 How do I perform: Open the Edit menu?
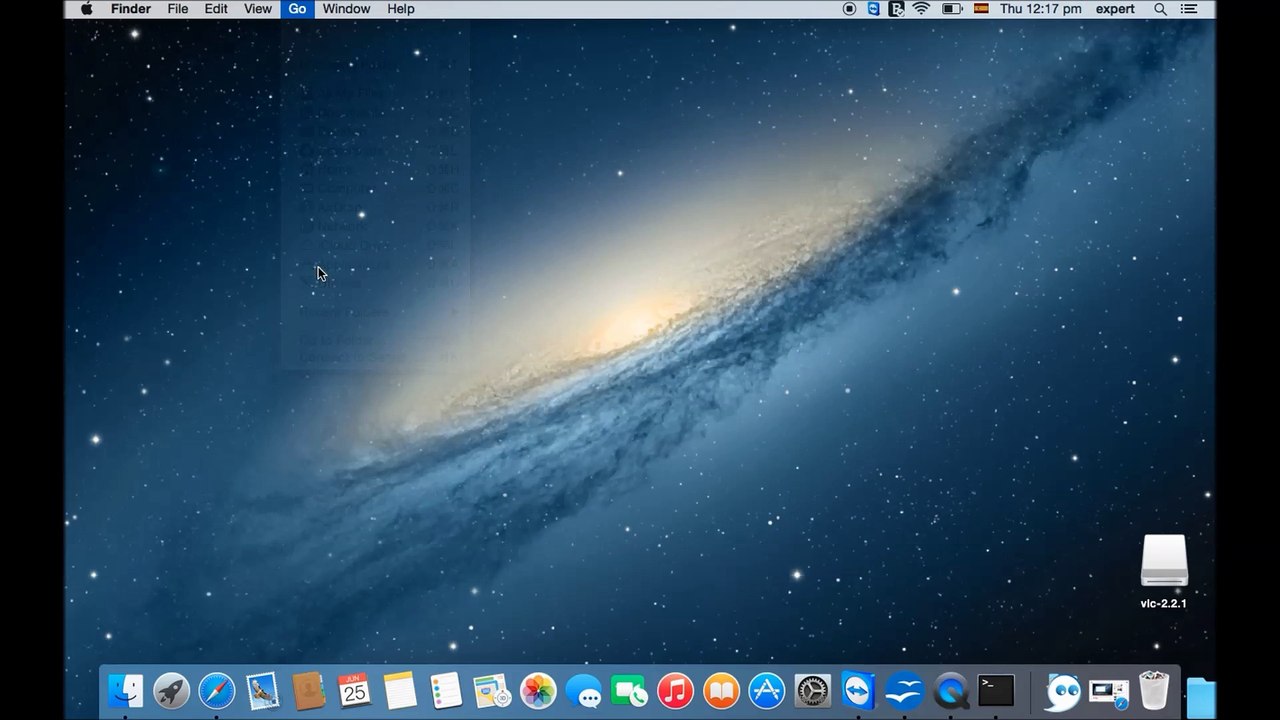coord(216,9)
